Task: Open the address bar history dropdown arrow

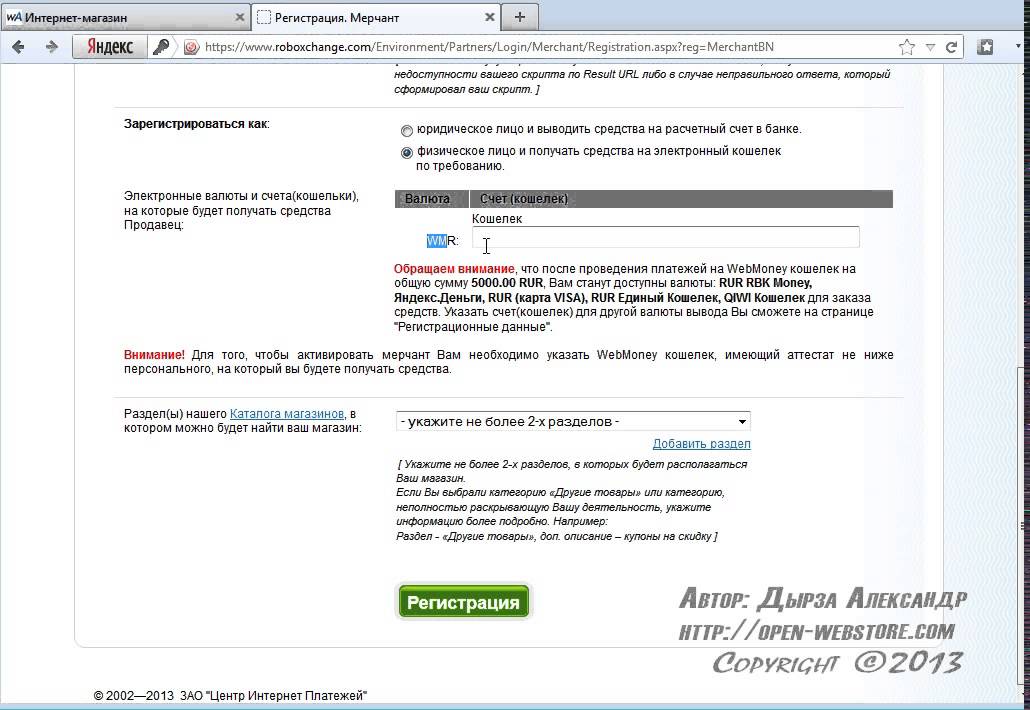Action: pos(930,47)
